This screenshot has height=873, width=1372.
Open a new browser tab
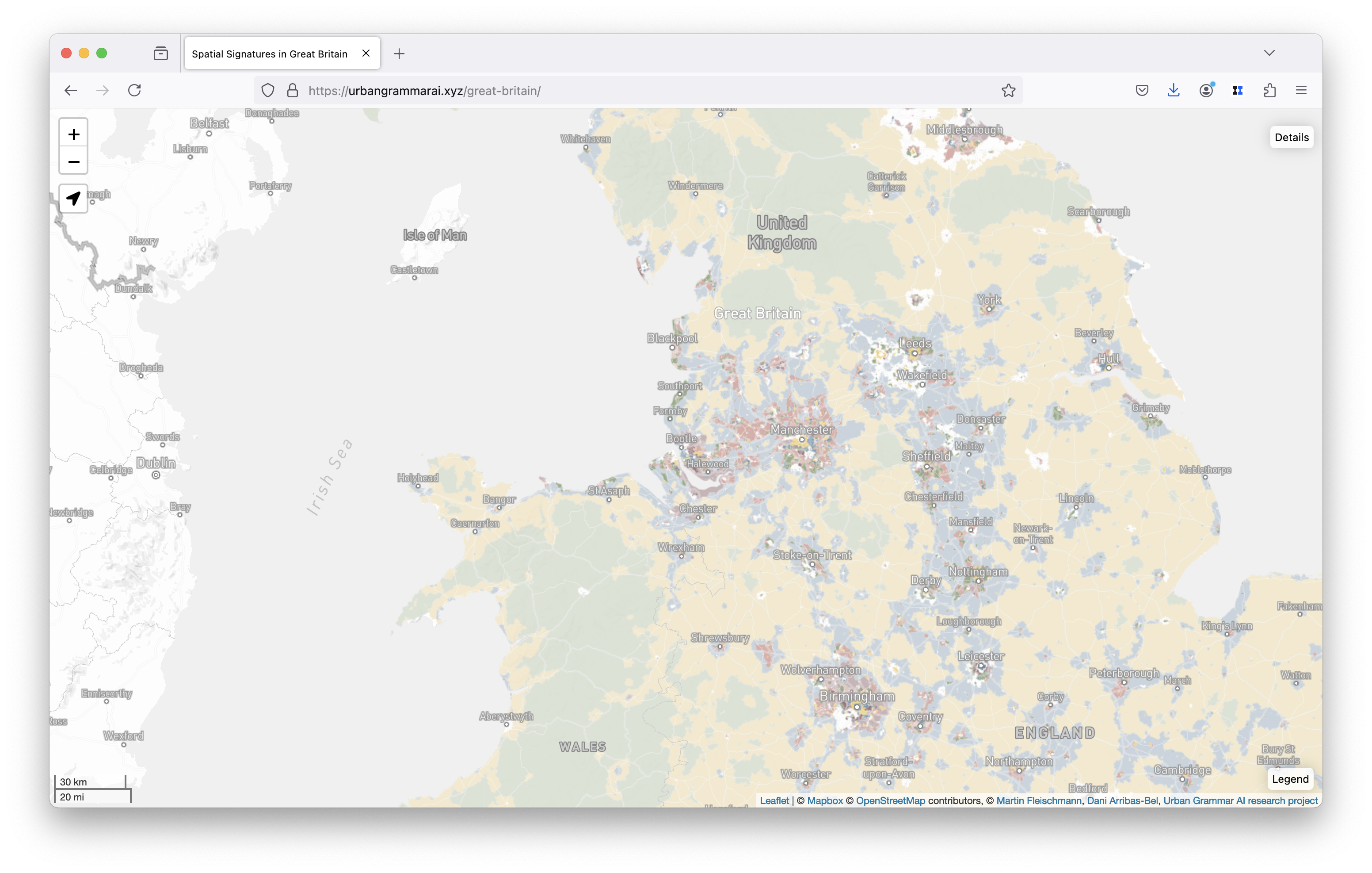tap(400, 54)
